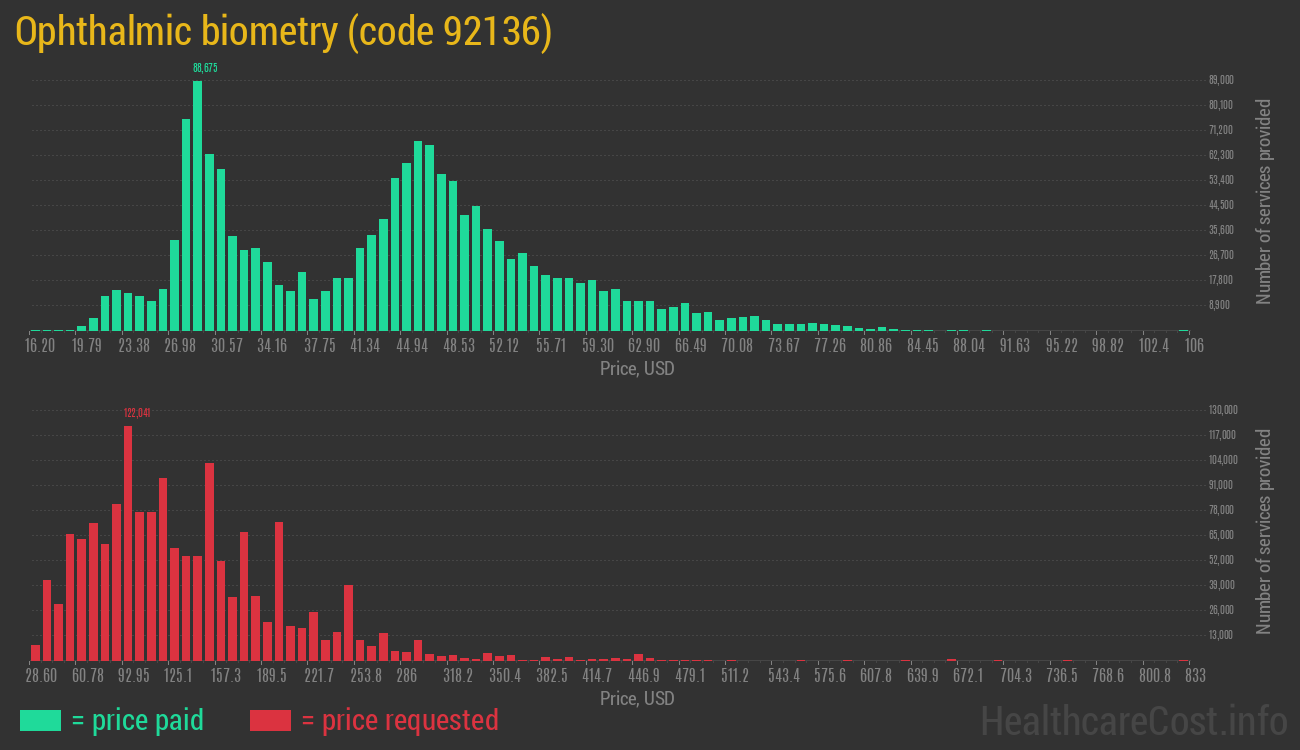Choose the "98.82" x-axis tick label
1300x750 pixels.
click(1108, 345)
